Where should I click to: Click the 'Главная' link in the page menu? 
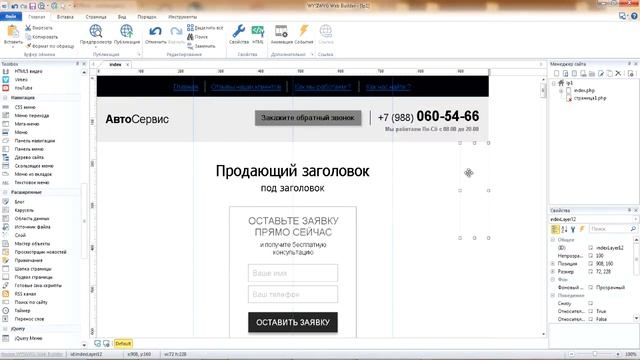(186, 87)
